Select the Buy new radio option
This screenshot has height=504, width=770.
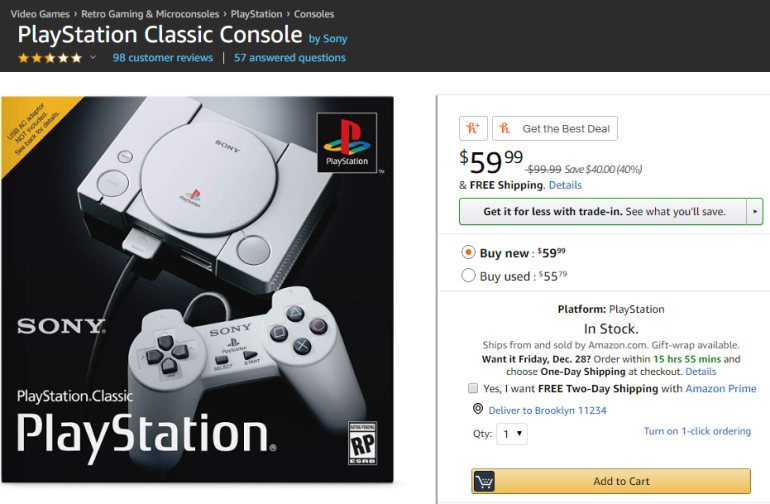468,253
